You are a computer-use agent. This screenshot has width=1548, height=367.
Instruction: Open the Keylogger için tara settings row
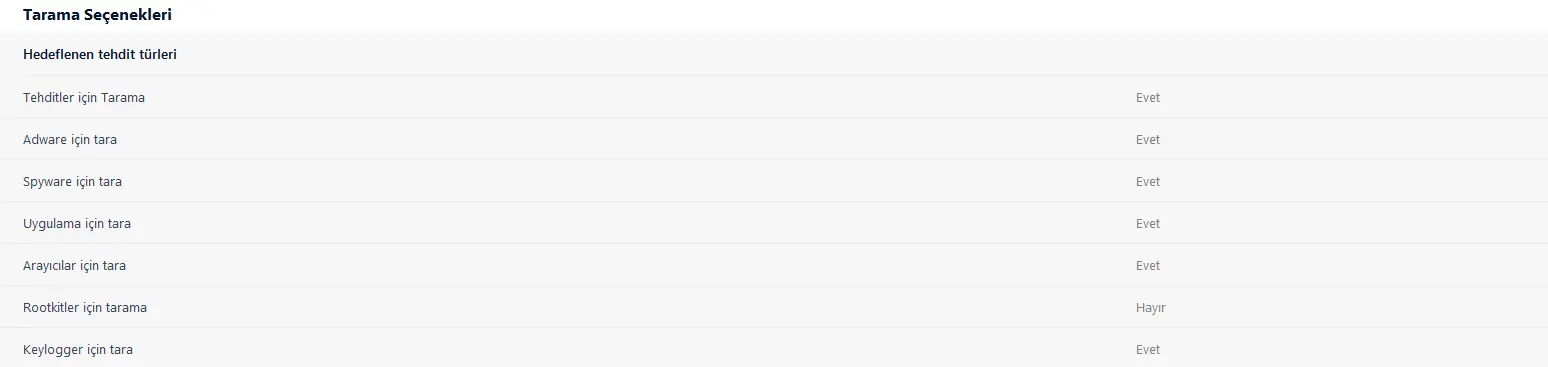pyautogui.click(x=774, y=348)
